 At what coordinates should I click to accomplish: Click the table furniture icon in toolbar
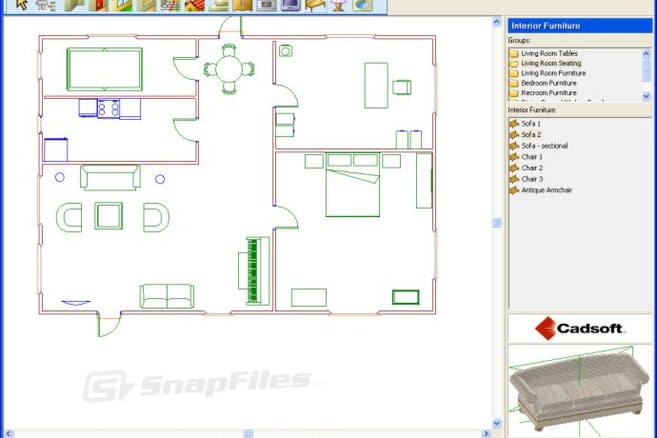pyautogui.click(x=315, y=5)
